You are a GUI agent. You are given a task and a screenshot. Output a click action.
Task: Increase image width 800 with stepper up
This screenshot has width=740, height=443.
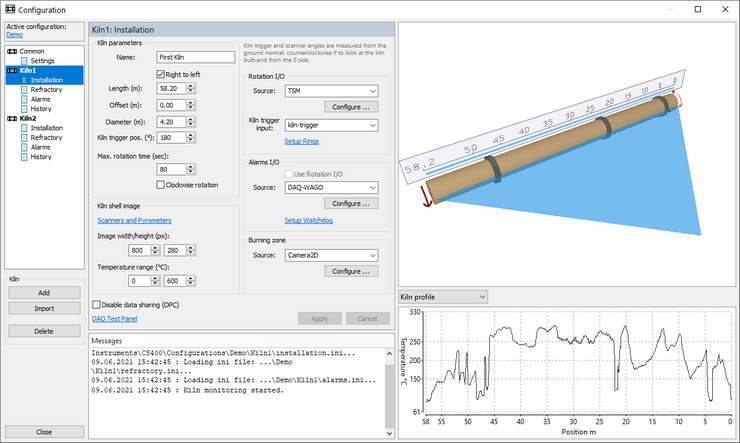point(156,248)
